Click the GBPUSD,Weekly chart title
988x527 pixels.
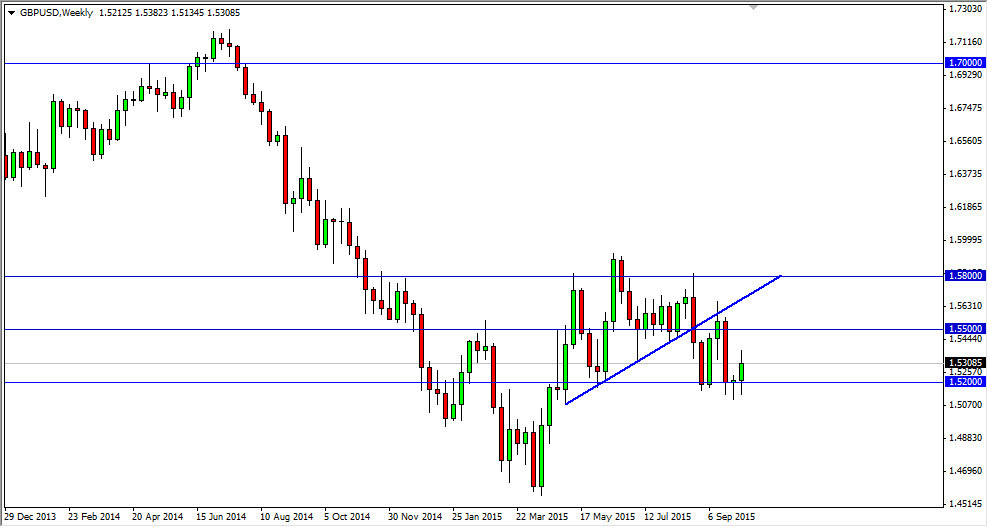[x=56, y=13]
